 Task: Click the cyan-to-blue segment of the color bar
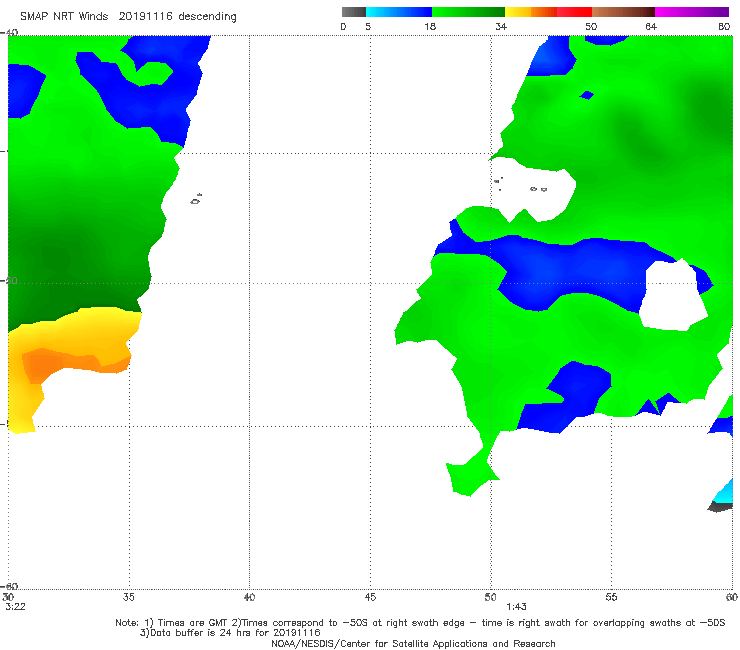[x=399, y=12]
